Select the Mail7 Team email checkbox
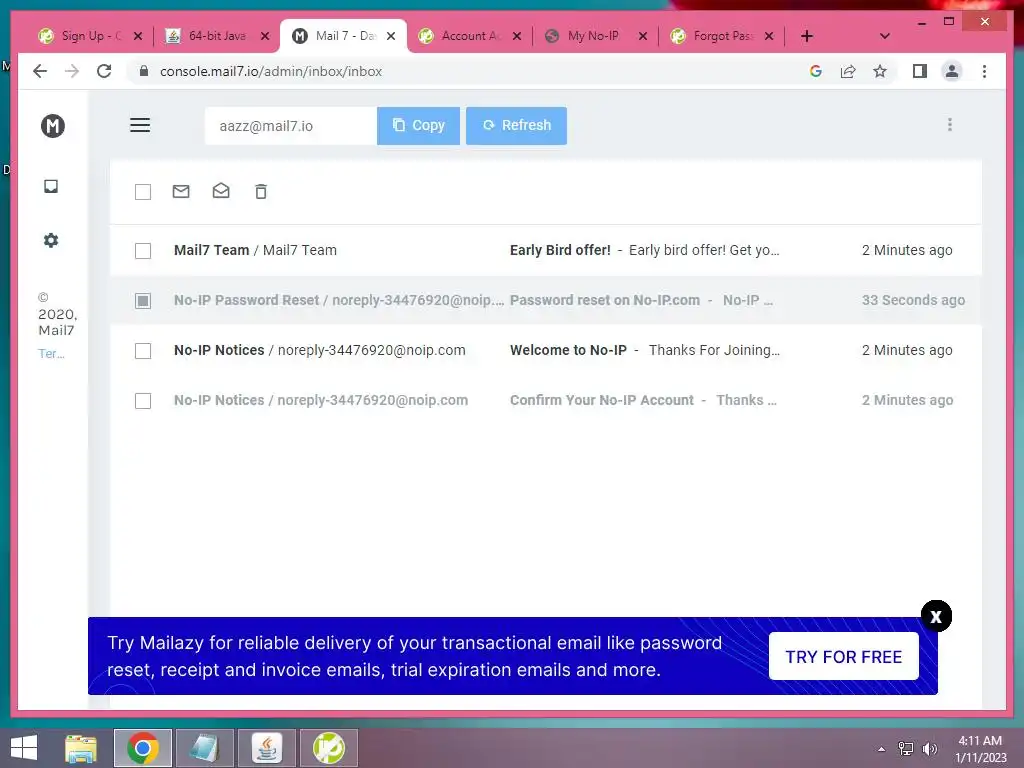 tap(142, 251)
